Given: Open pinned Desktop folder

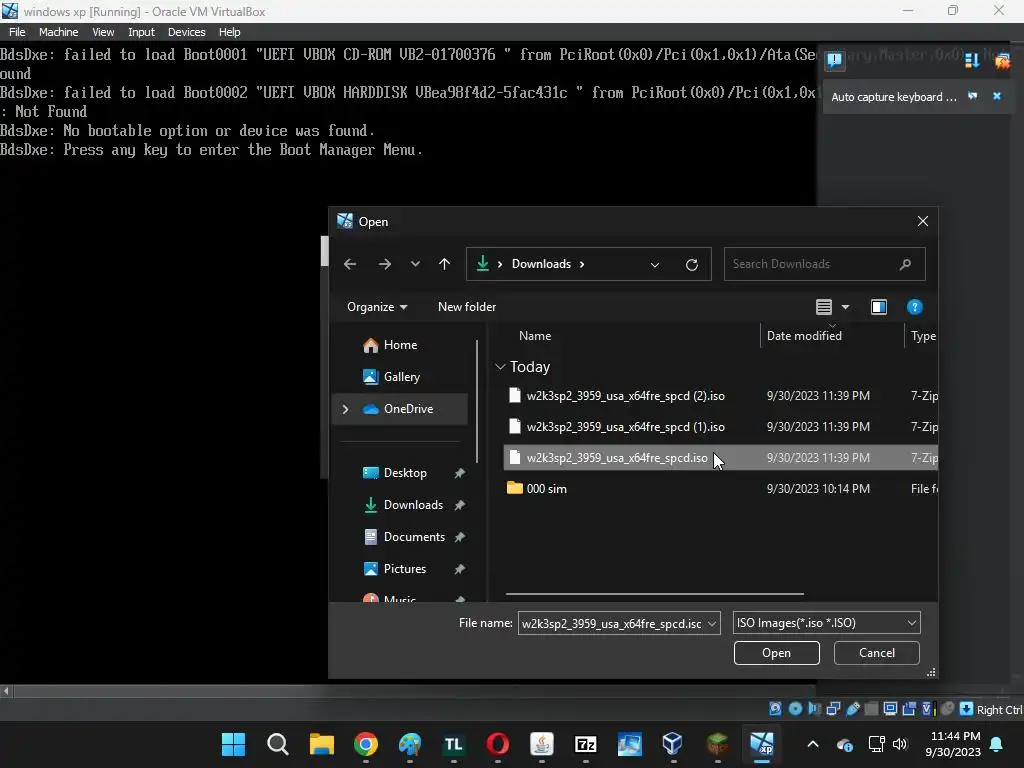Looking at the screenshot, I should (405, 473).
